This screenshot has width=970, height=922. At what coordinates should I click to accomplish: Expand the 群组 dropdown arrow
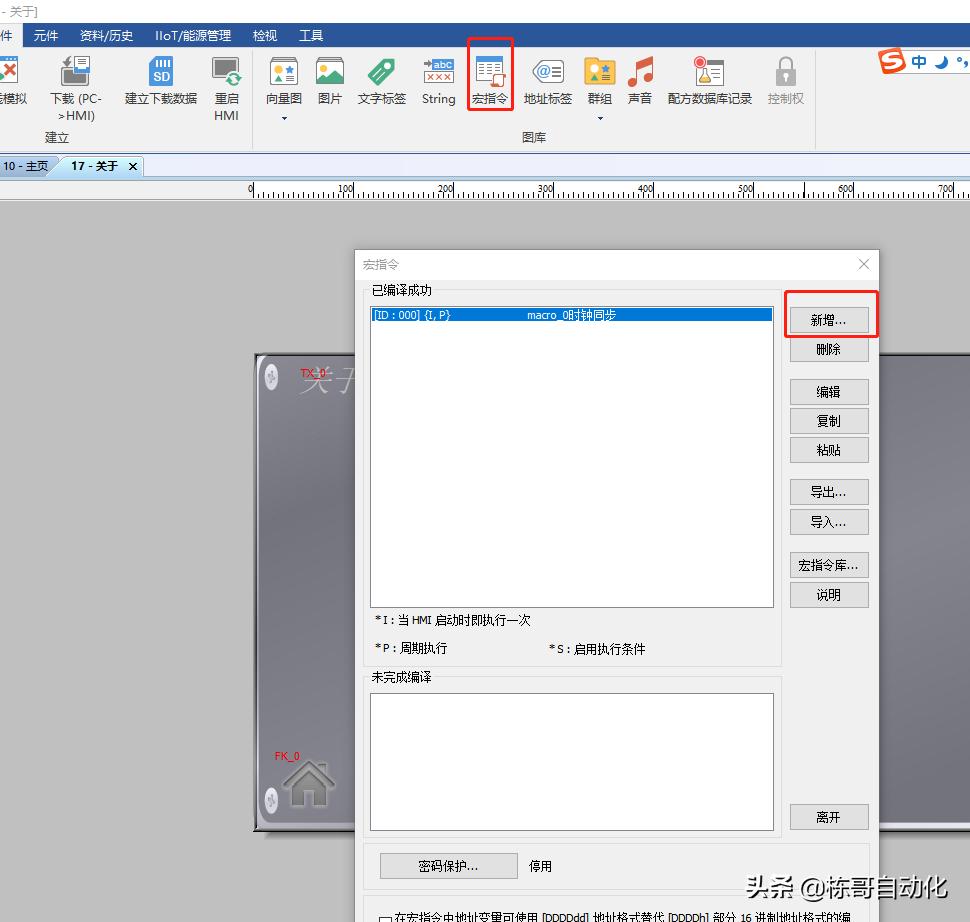click(600, 119)
